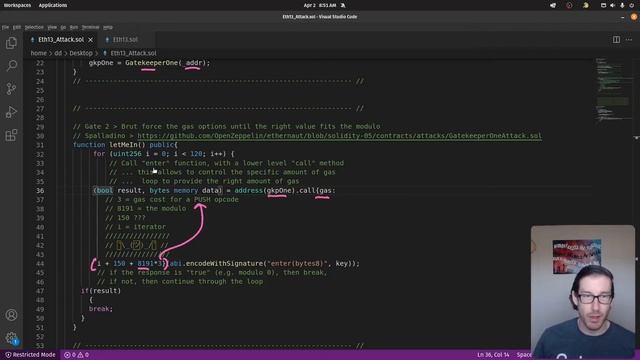Open the Selection menu
This screenshot has height=360, width=640.
[34, 27]
